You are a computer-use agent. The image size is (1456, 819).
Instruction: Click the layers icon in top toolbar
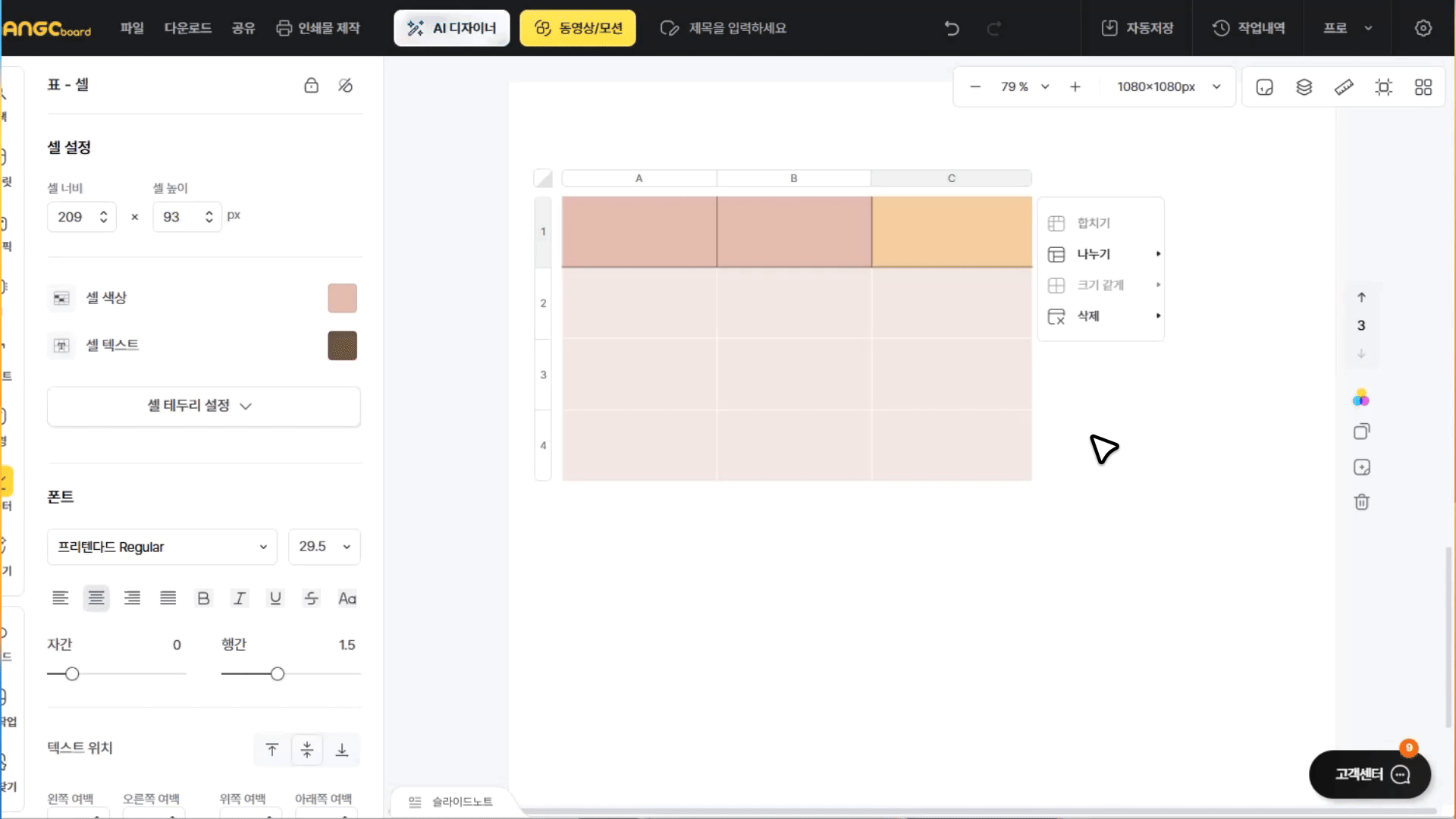[x=1304, y=87]
